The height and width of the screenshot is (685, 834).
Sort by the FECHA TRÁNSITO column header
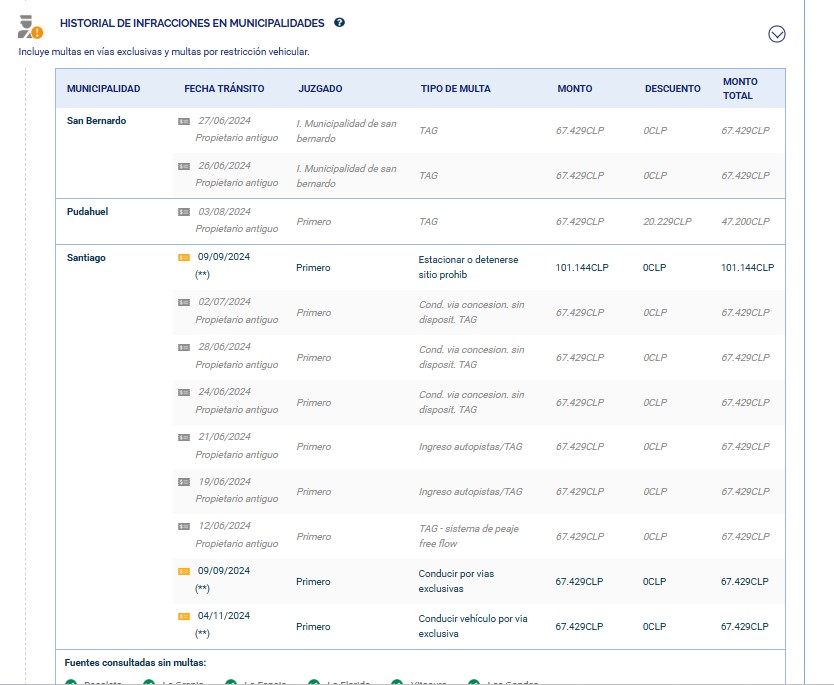(224, 89)
